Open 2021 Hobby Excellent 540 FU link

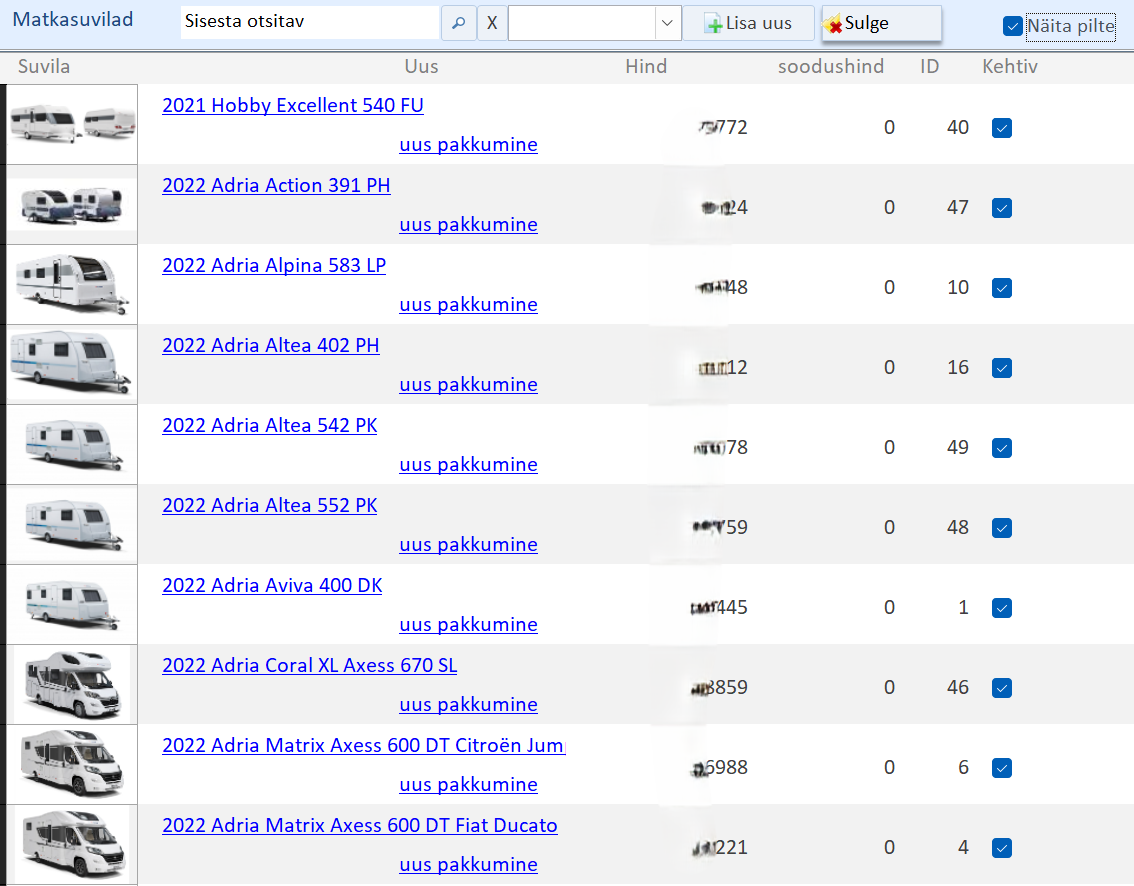point(293,106)
